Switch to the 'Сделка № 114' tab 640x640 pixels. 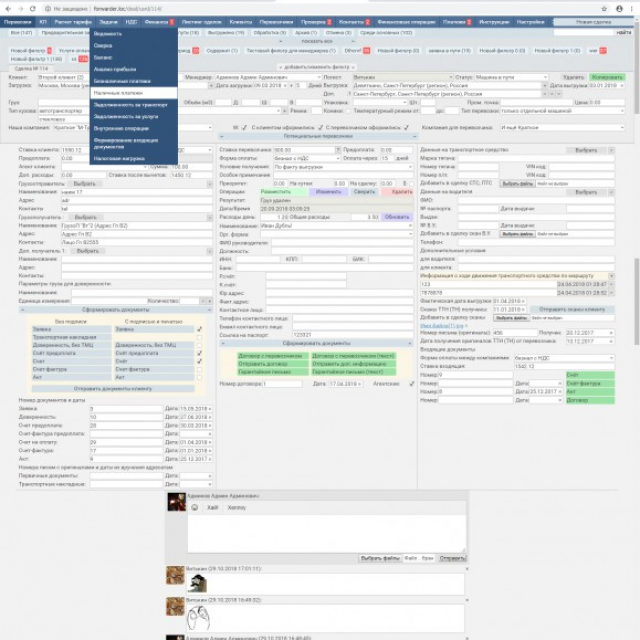pos(31,69)
